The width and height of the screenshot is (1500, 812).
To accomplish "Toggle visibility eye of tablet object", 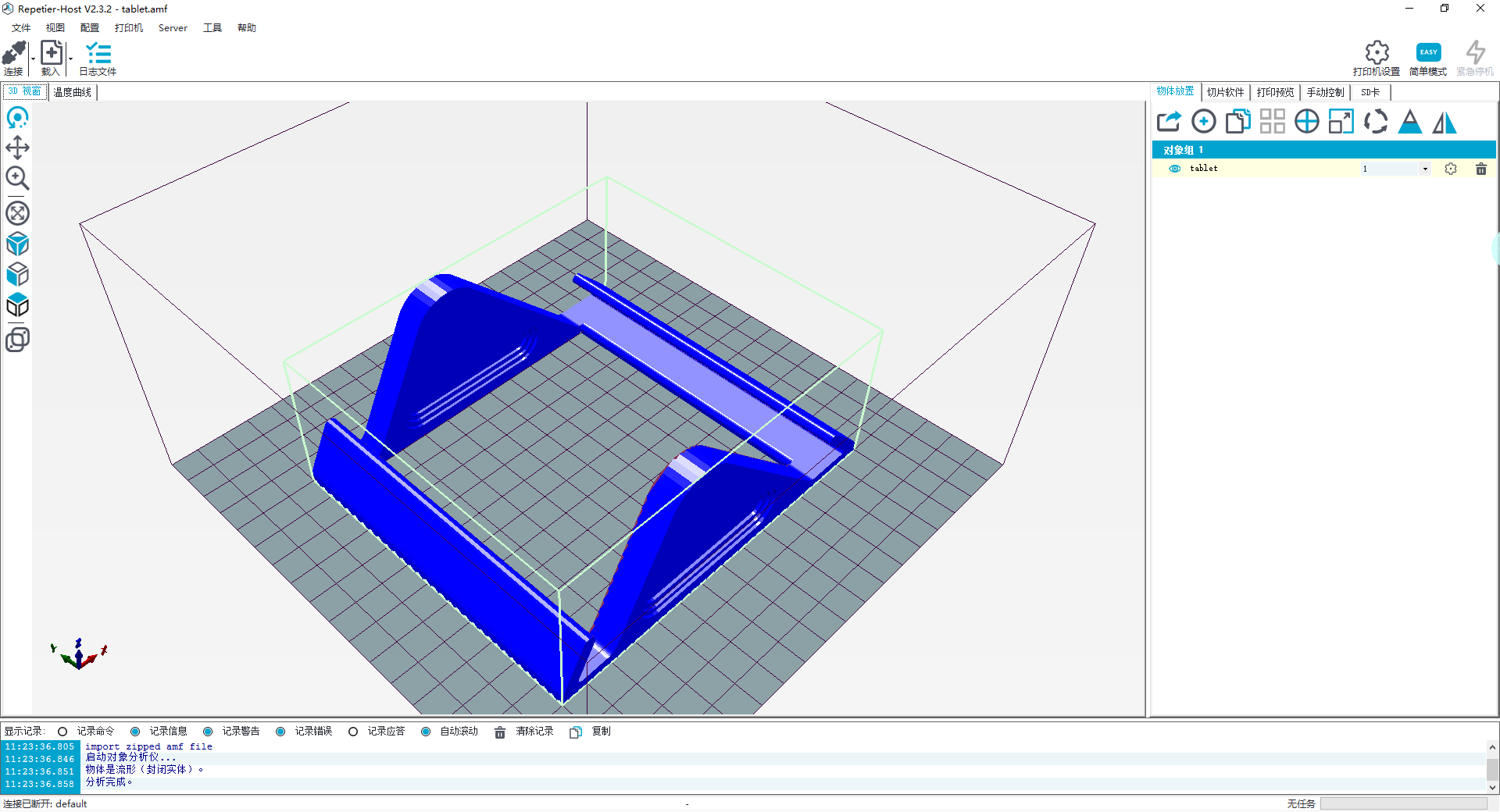I will tap(1174, 169).
